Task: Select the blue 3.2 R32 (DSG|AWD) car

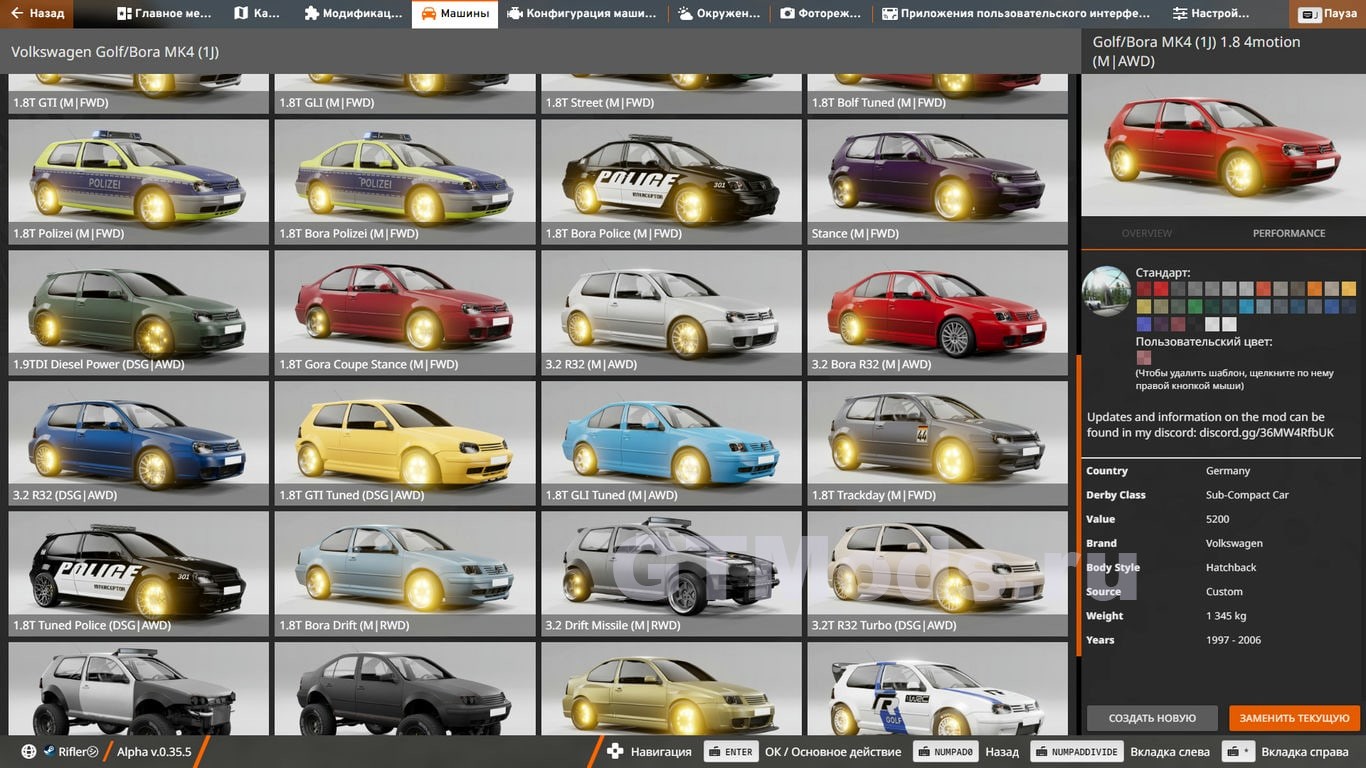Action: [x=139, y=444]
